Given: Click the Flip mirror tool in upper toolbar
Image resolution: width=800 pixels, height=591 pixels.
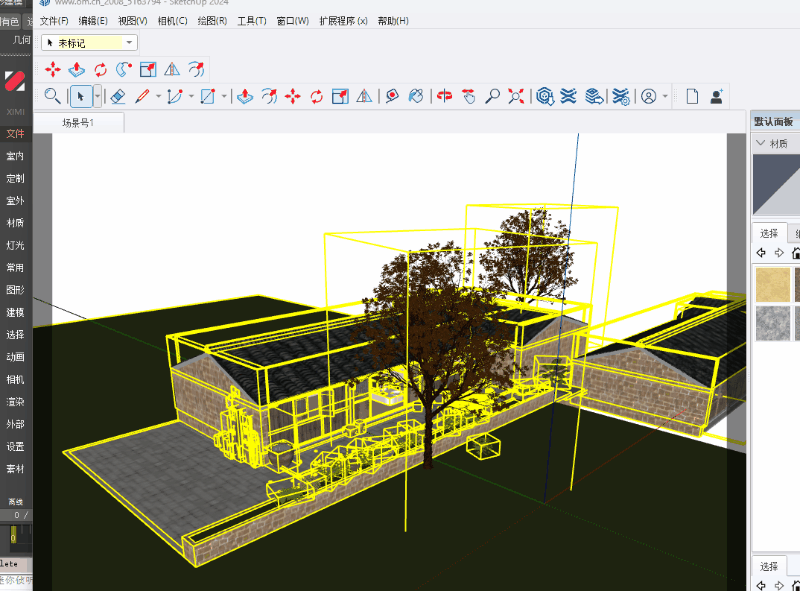Looking at the screenshot, I should pos(172,69).
